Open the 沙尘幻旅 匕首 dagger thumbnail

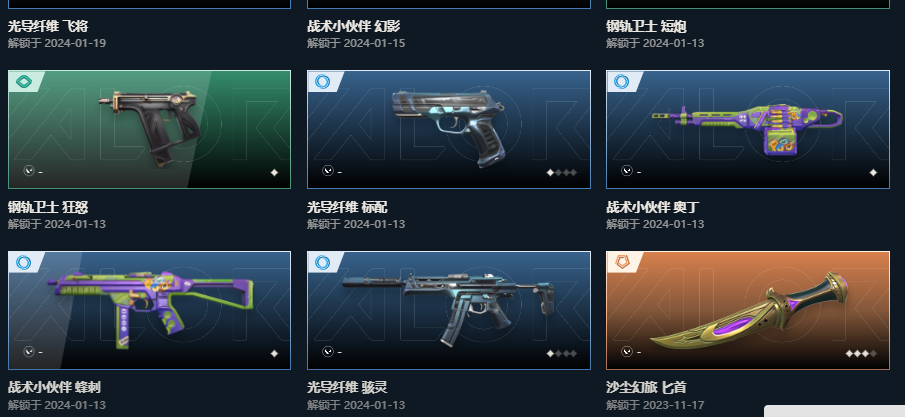[x=747, y=310]
